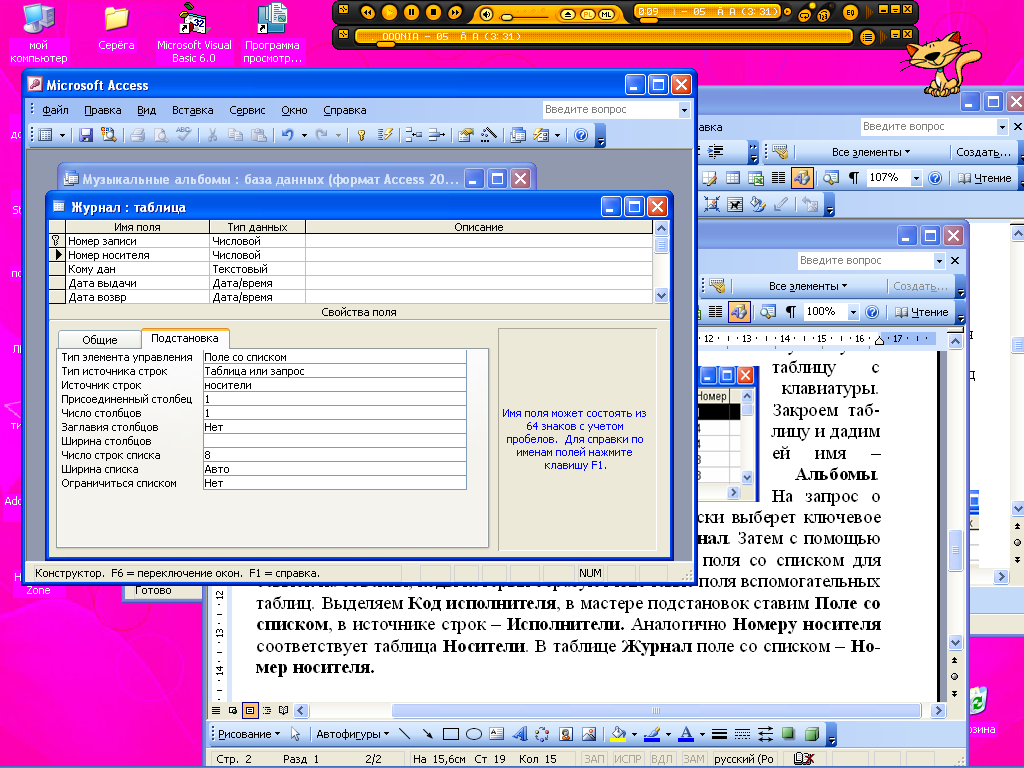Save the table with the floppy disk icon
Viewport: 1024px width, 768px height.
click(86, 135)
